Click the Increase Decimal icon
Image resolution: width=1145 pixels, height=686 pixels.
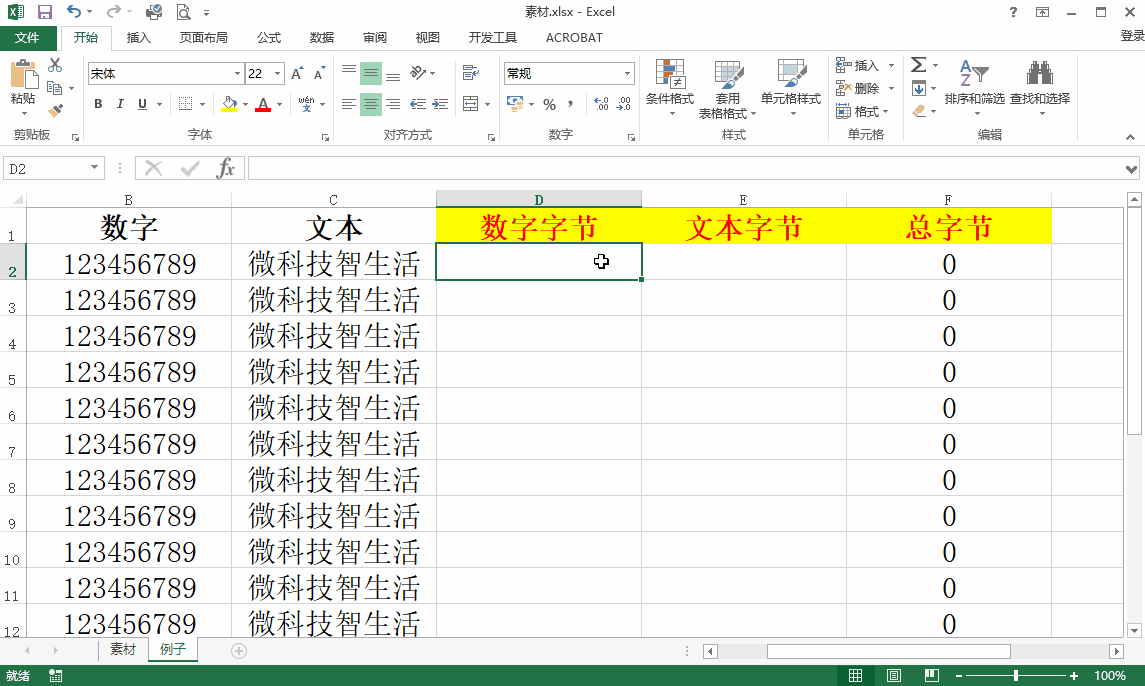[x=601, y=104]
